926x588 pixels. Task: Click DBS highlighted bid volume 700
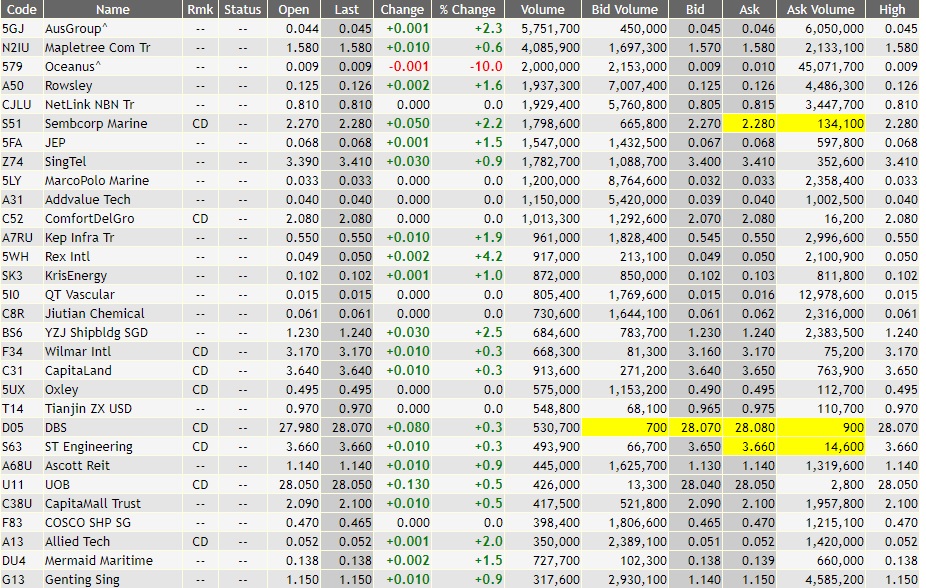click(625, 427)
